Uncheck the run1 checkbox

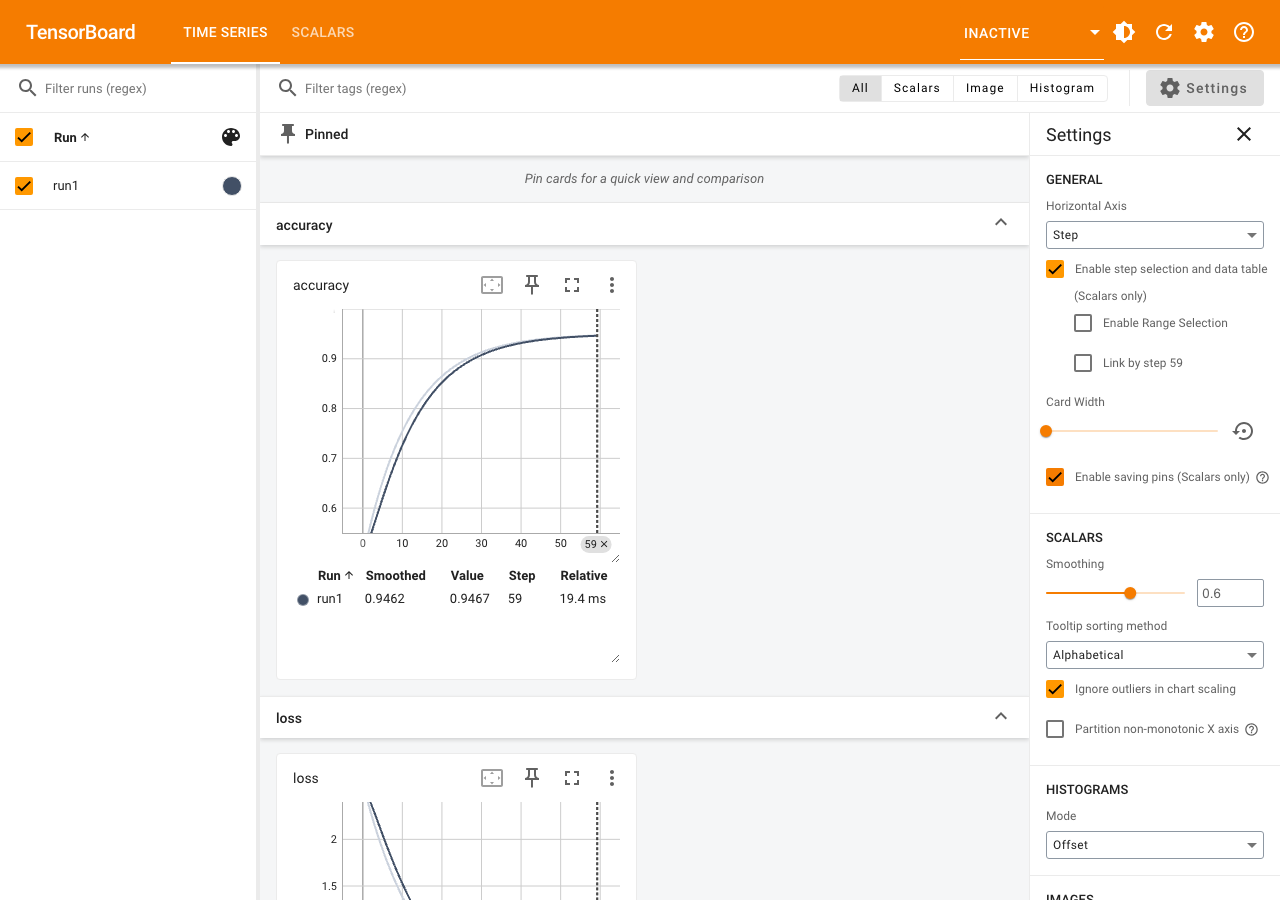(24, 185)
